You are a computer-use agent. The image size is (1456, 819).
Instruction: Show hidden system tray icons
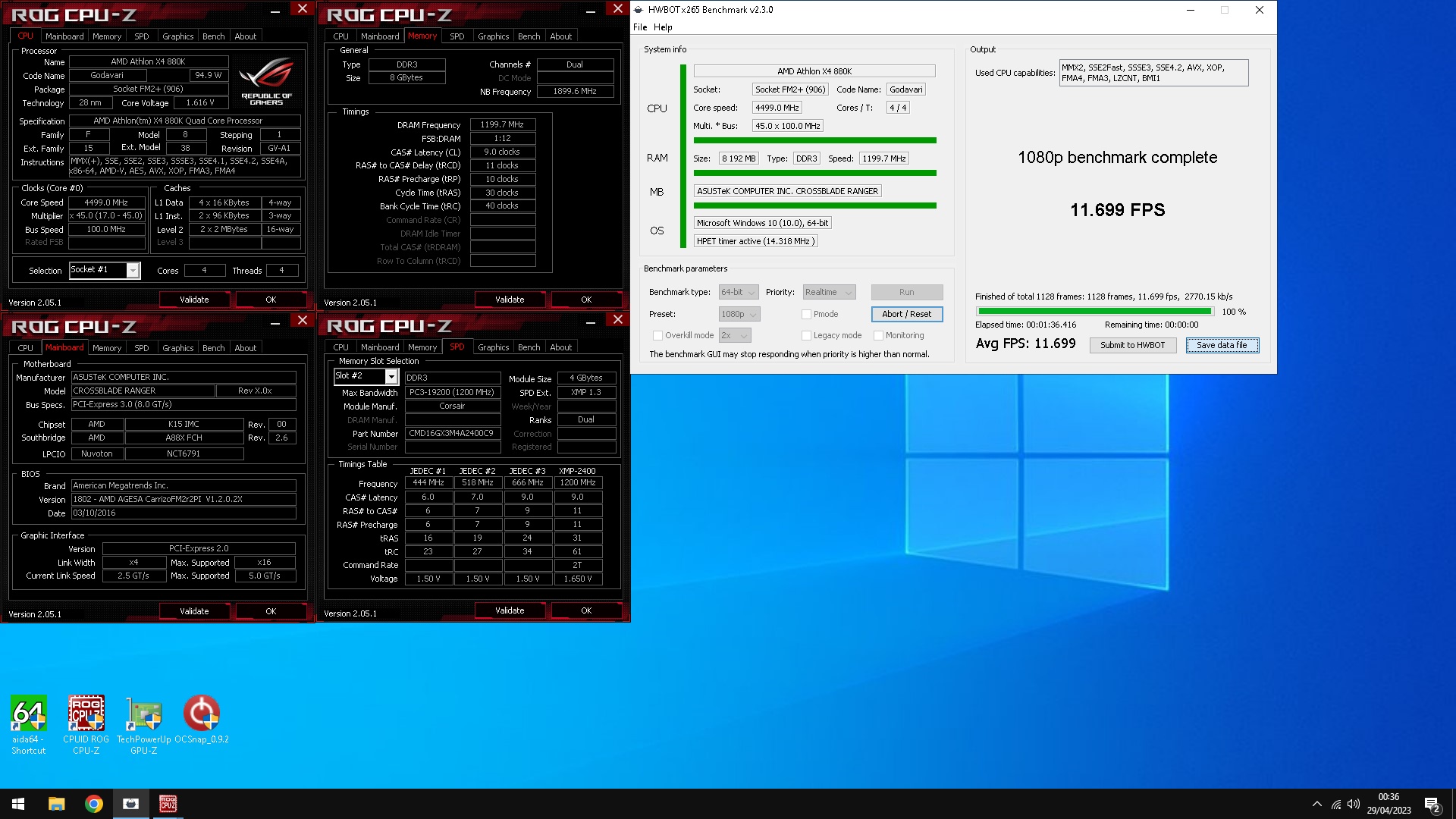click(x=1316, y=804)
